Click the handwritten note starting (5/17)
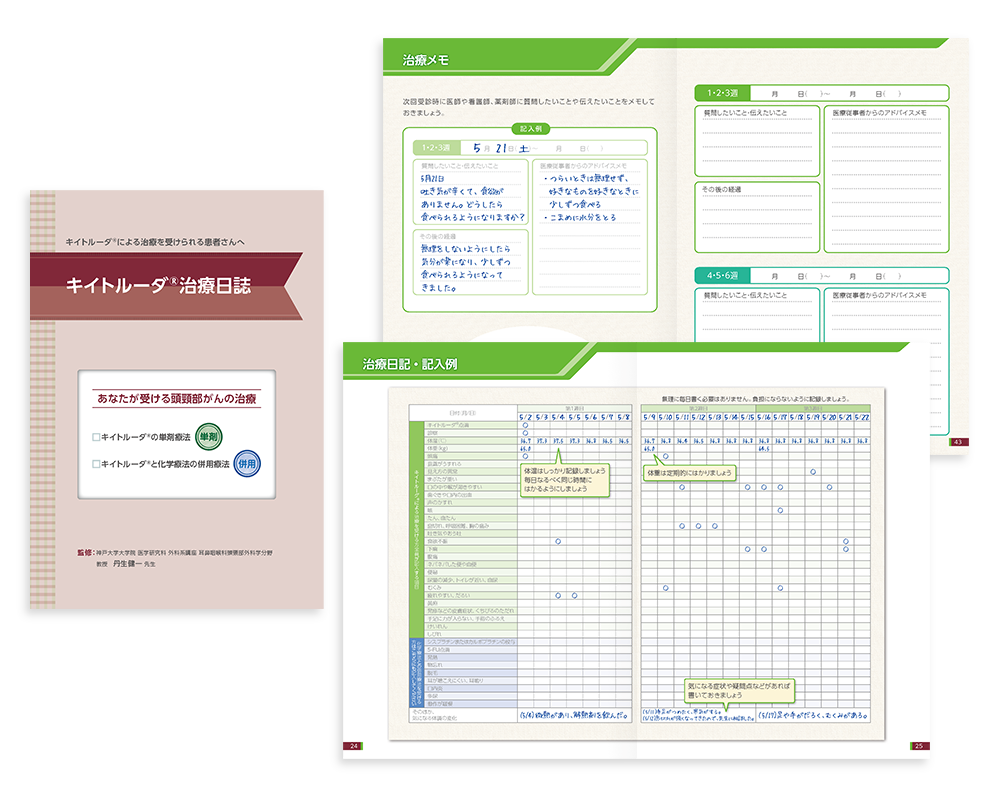This screenshot has height=800, width=1000. pos(813,715)
